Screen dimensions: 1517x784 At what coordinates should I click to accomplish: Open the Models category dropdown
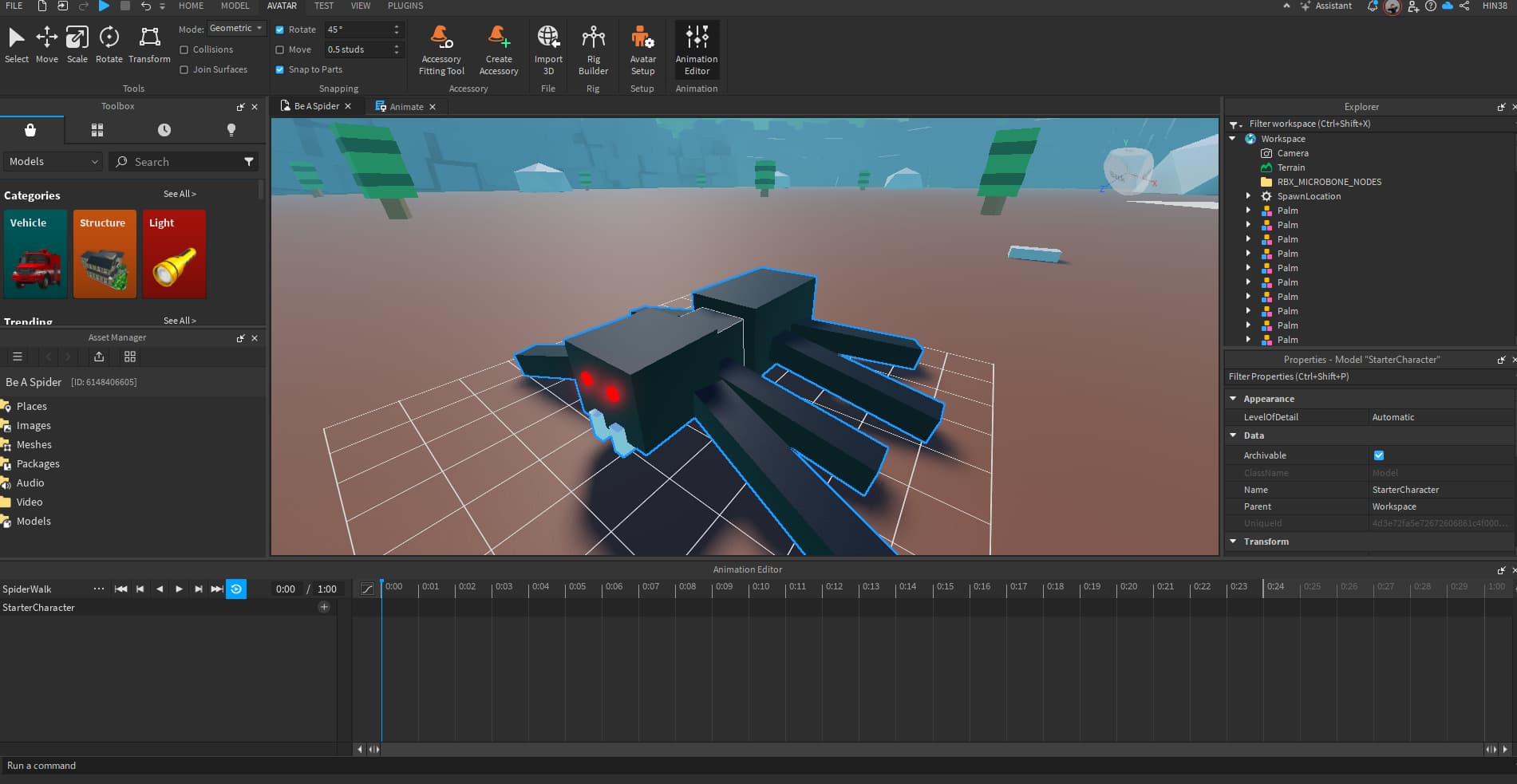pyautogui.click(x=53, y=162)
